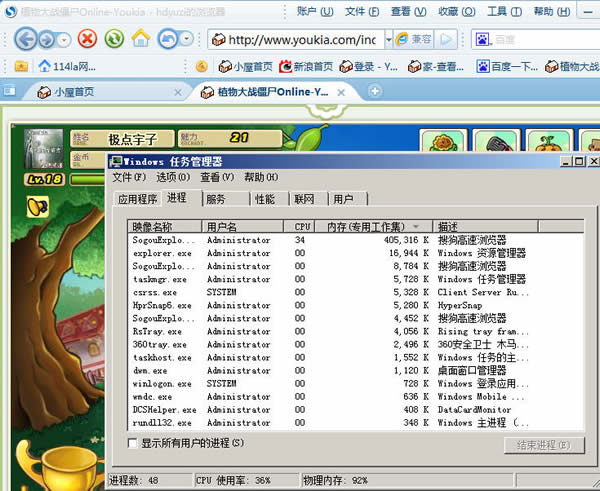Viewport: 600px width, 491px height.
Task: Open 114la bookmark
Action: pos(67,67)
